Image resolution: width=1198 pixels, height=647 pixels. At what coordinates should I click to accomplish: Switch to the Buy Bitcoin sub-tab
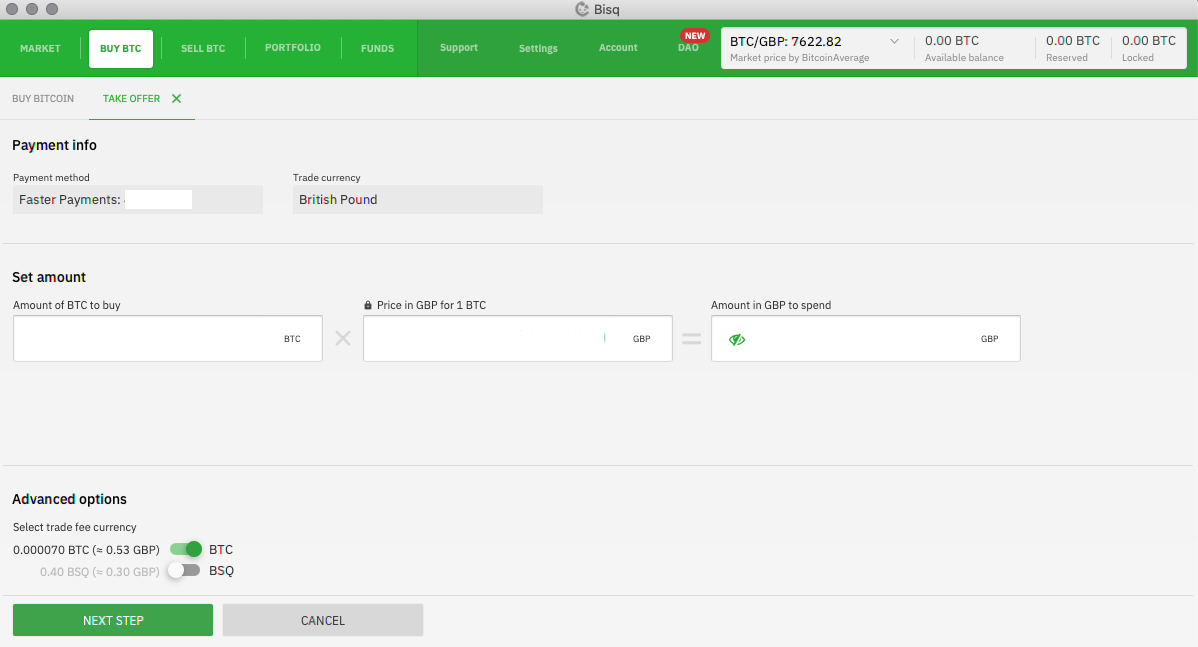(43, 99)
